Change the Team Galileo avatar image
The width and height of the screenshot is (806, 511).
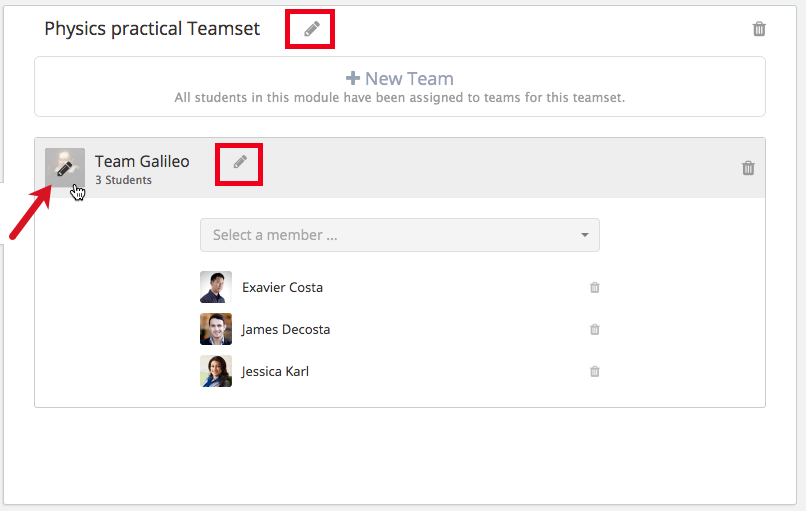pyautogui.click(x=65, y=168)
